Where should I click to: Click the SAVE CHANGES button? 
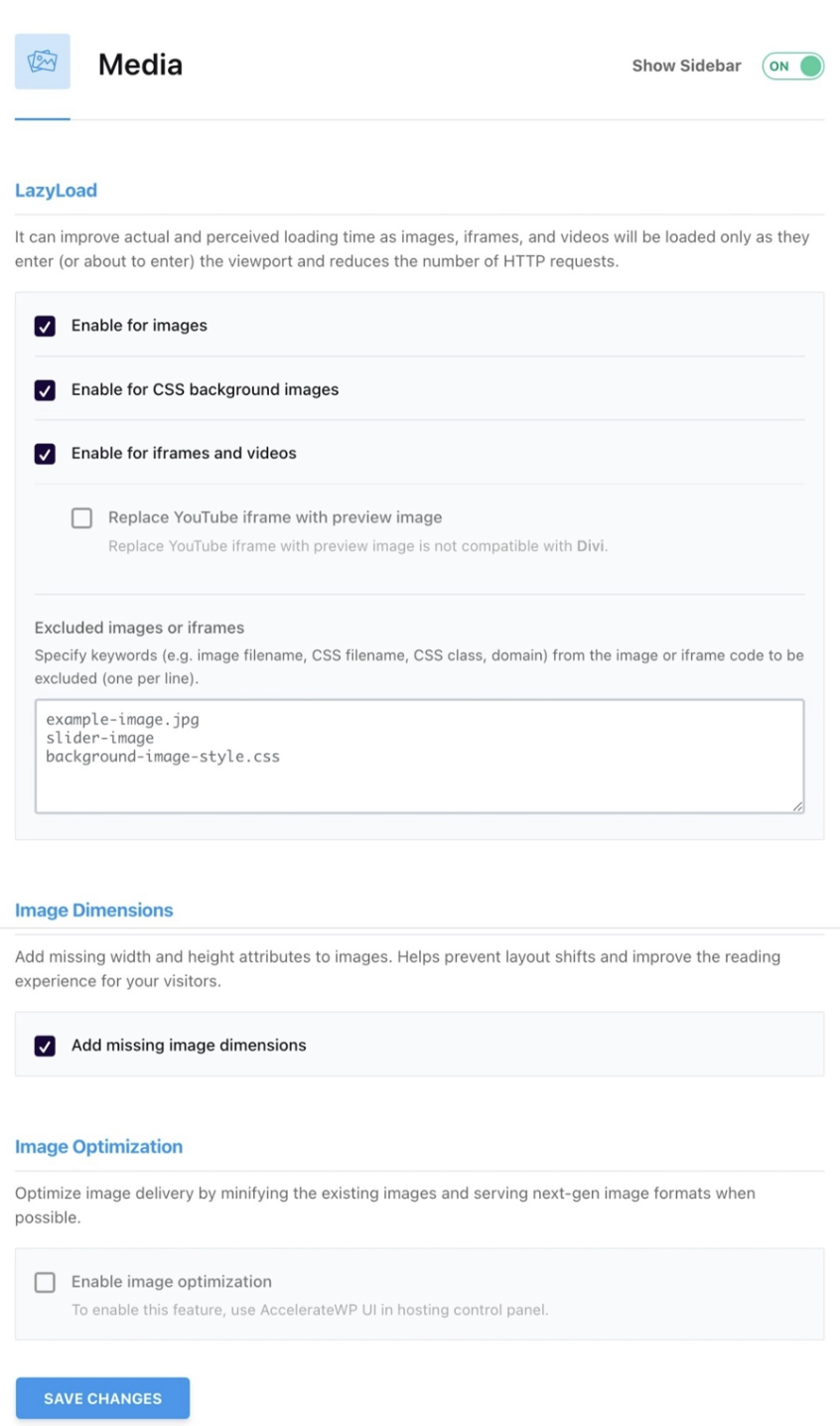coord(102,1398)
